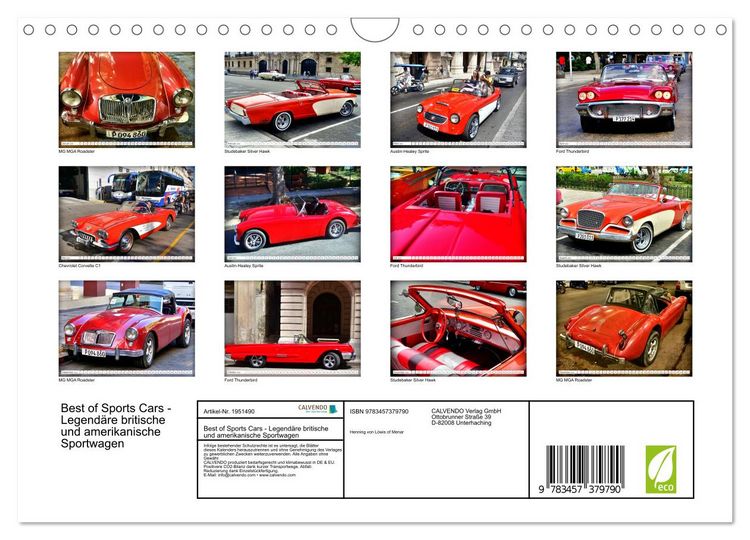Open the Chevrolet Corvette C1 photo
Viewport: 750px width, 540px height.
pyautogui.click(x=127, y=214)
